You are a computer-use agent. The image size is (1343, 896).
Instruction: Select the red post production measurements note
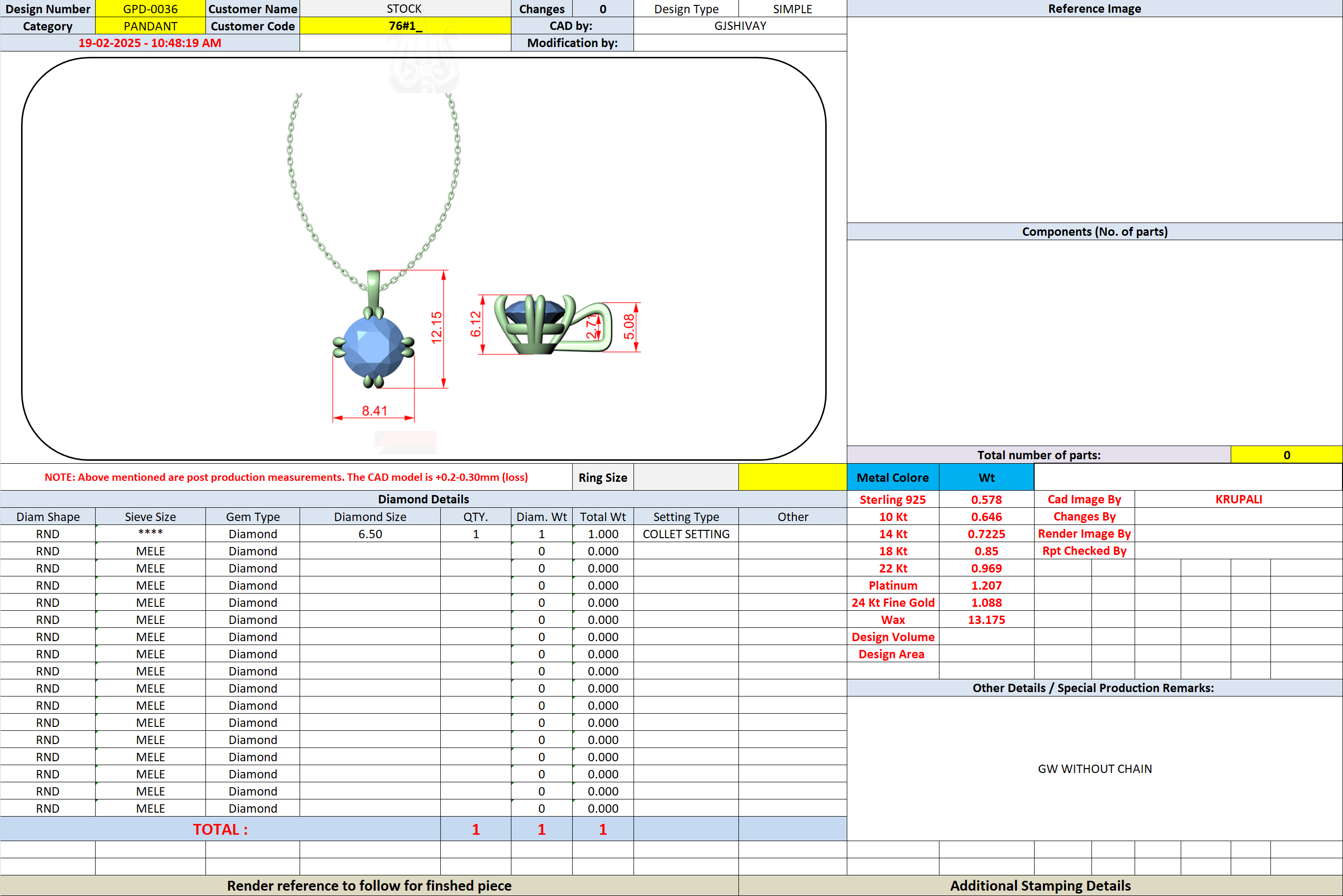point(286,477)
